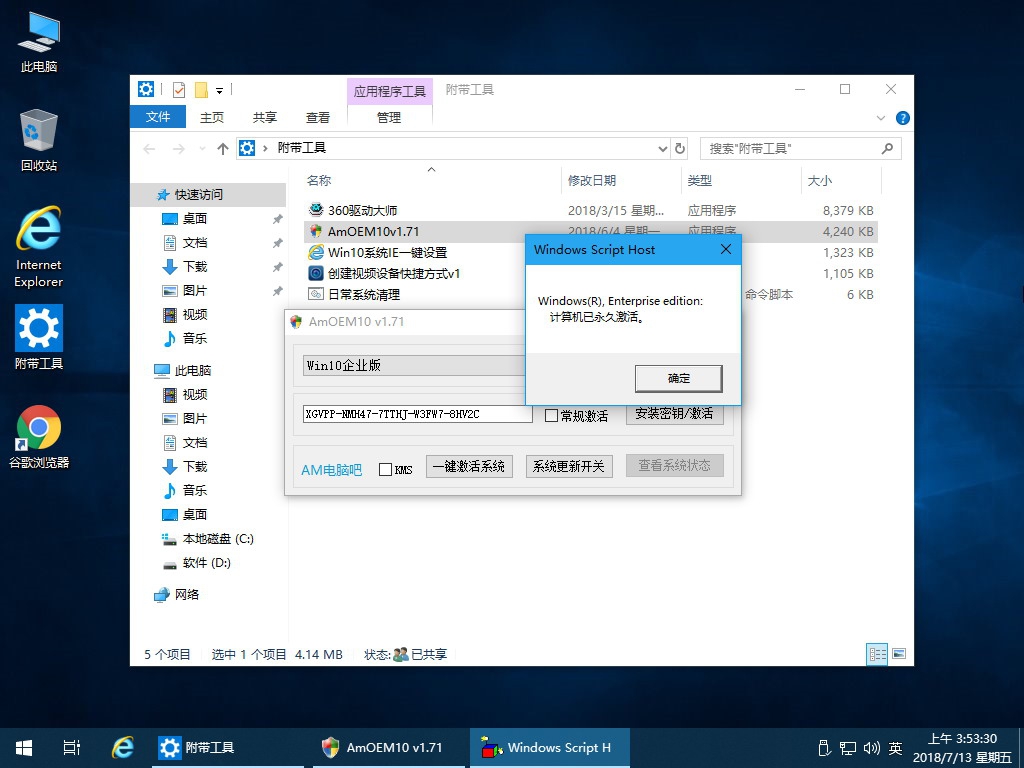Image resolution: width=1024 pixels, height=768 pixels.
Task: Open the 查看 ribbon tab
Action: [317, 118]
